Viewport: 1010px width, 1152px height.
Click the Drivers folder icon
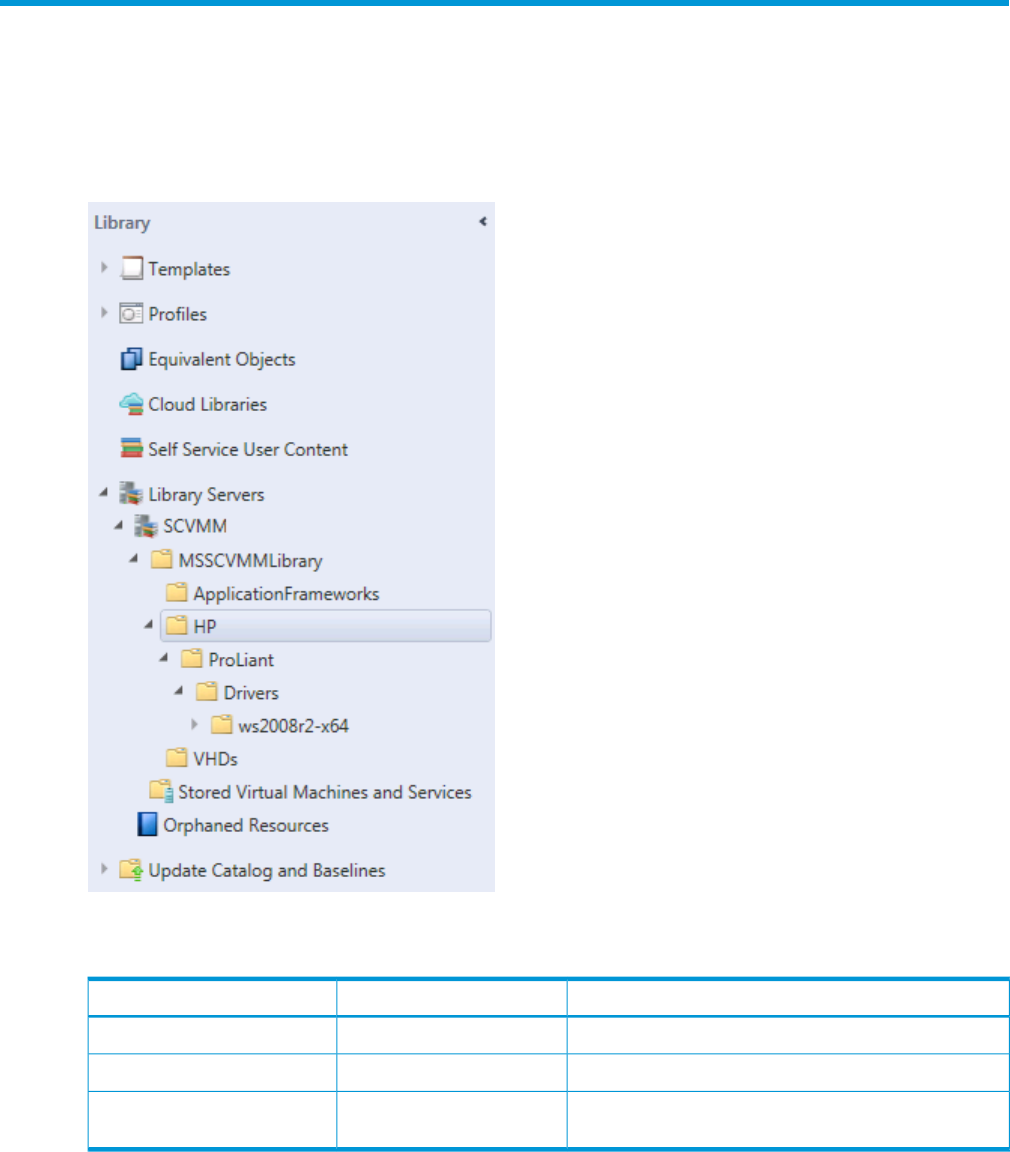206,691
